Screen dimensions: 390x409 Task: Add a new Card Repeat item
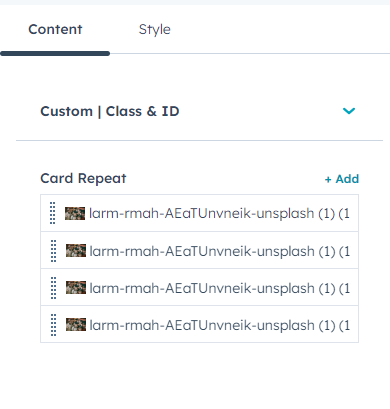(x=342, y=179)
